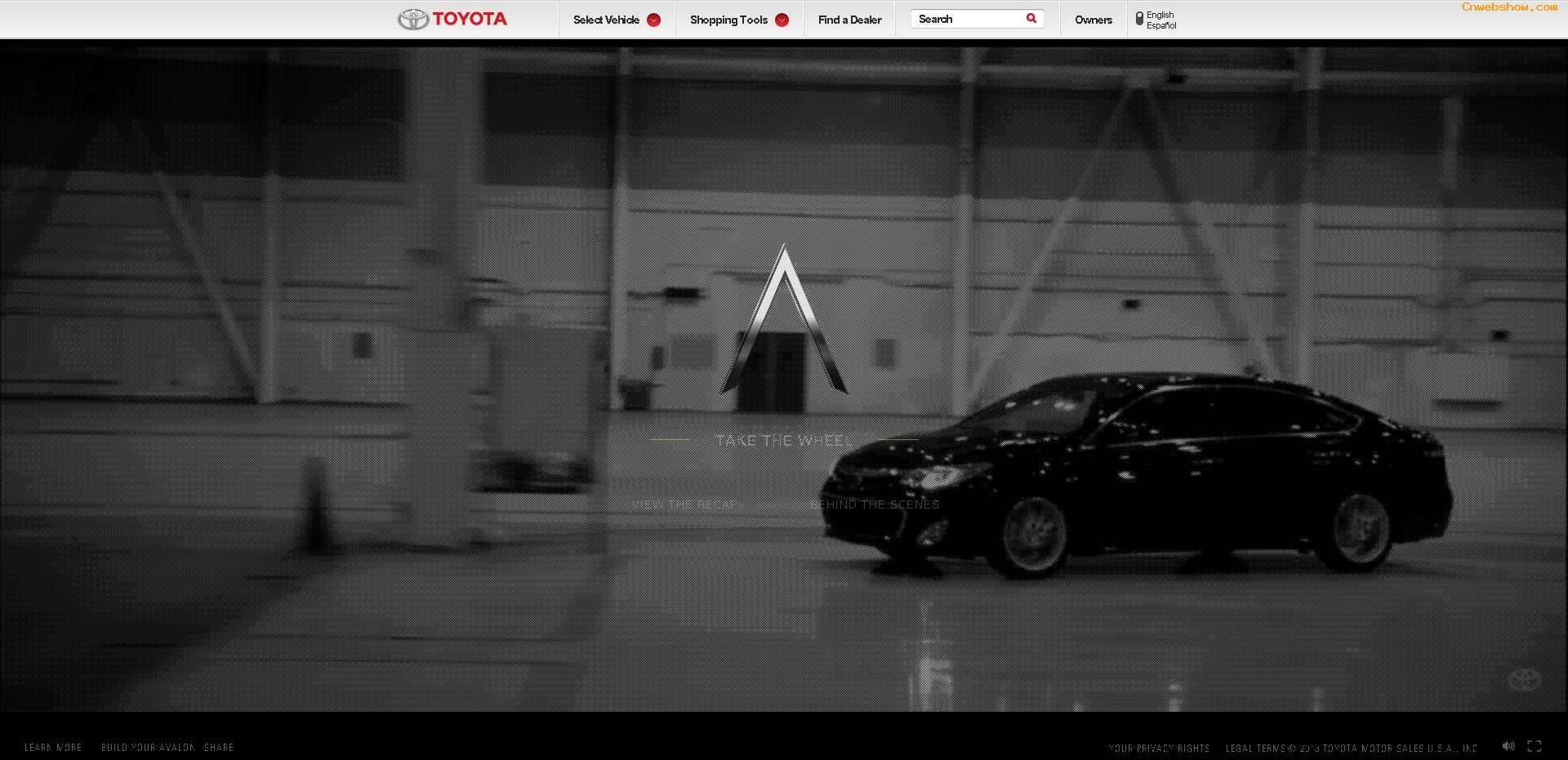Open the Legal Terms link

[1256, 748]
